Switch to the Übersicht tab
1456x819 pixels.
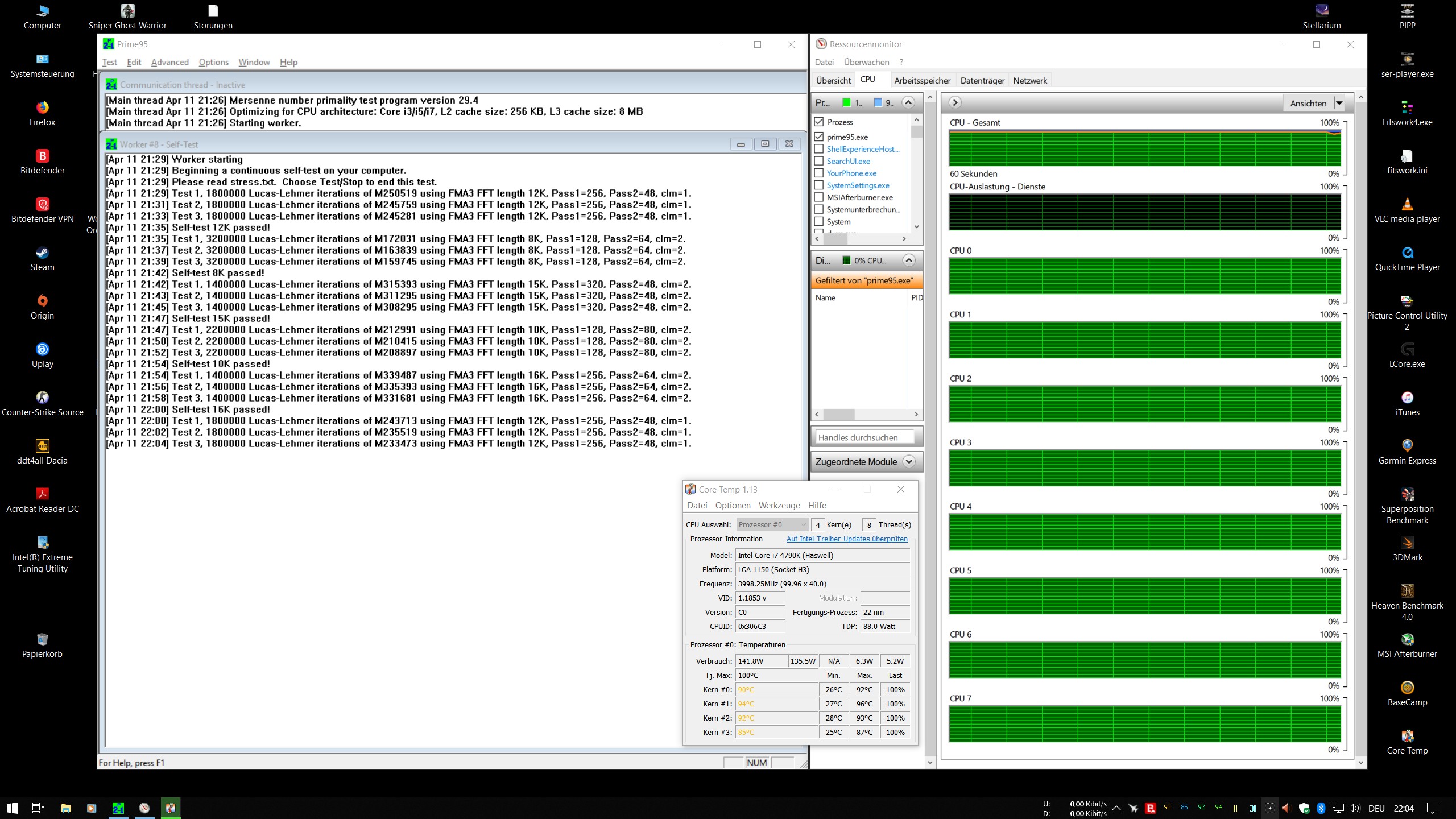pyautogui.click(x=833, y=80)
